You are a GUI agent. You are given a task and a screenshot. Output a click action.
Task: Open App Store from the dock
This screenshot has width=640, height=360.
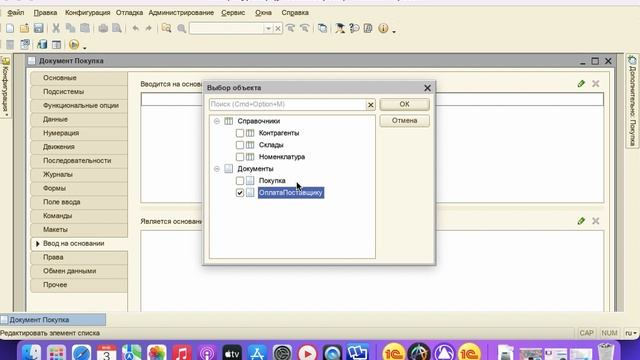point(257,352)
